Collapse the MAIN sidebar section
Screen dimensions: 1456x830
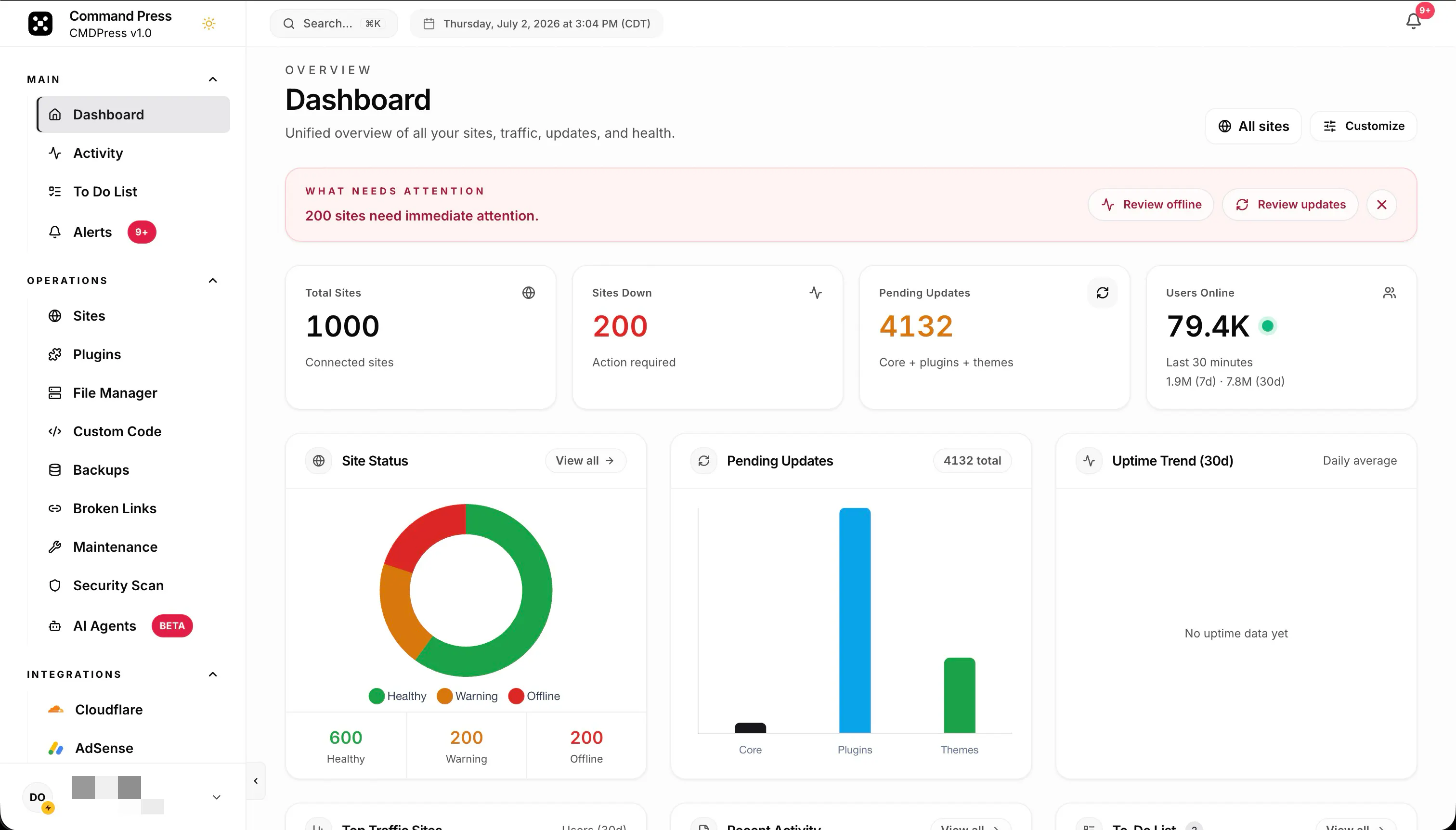[x=213, y=79]
